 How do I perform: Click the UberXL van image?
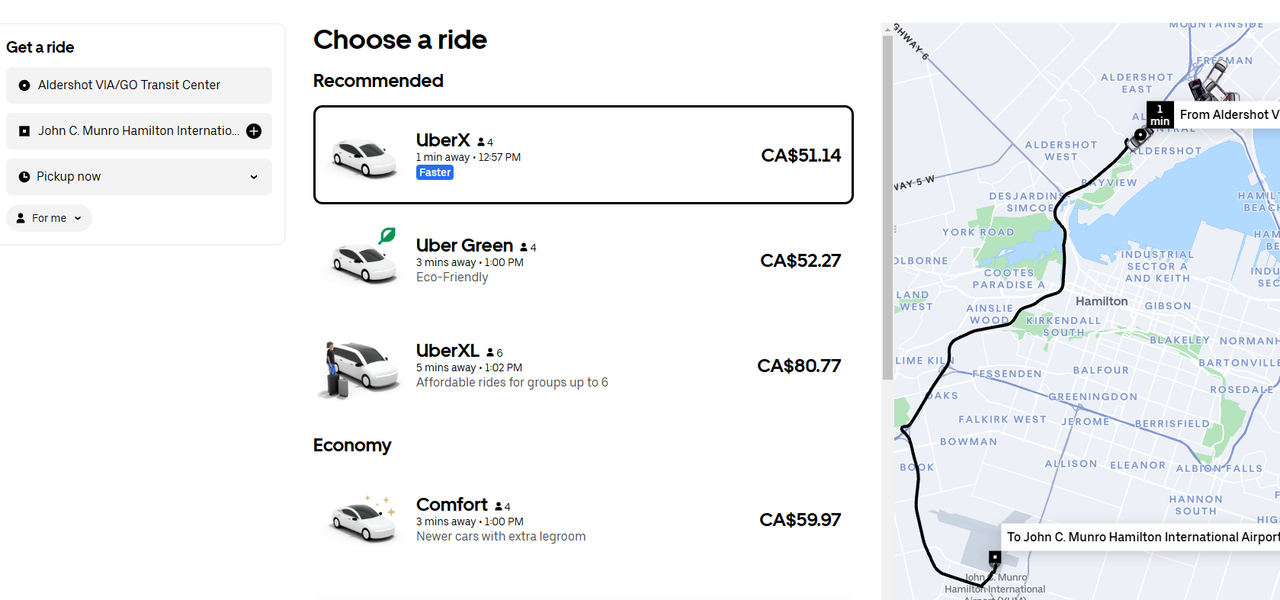pos(360,368)
